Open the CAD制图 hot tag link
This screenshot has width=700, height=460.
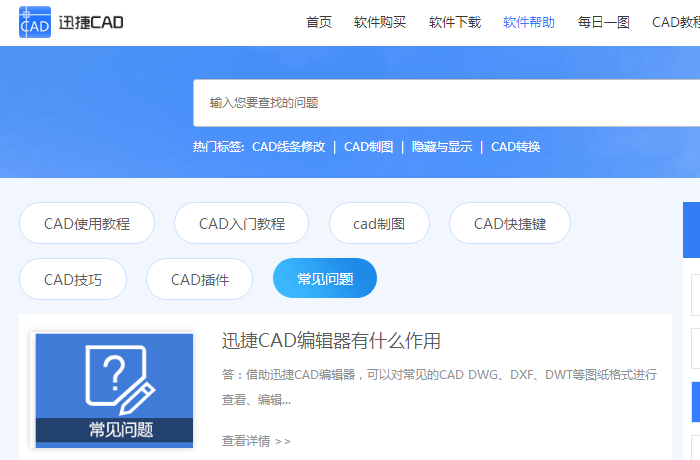pyautogui.click(x=369, y=147)
